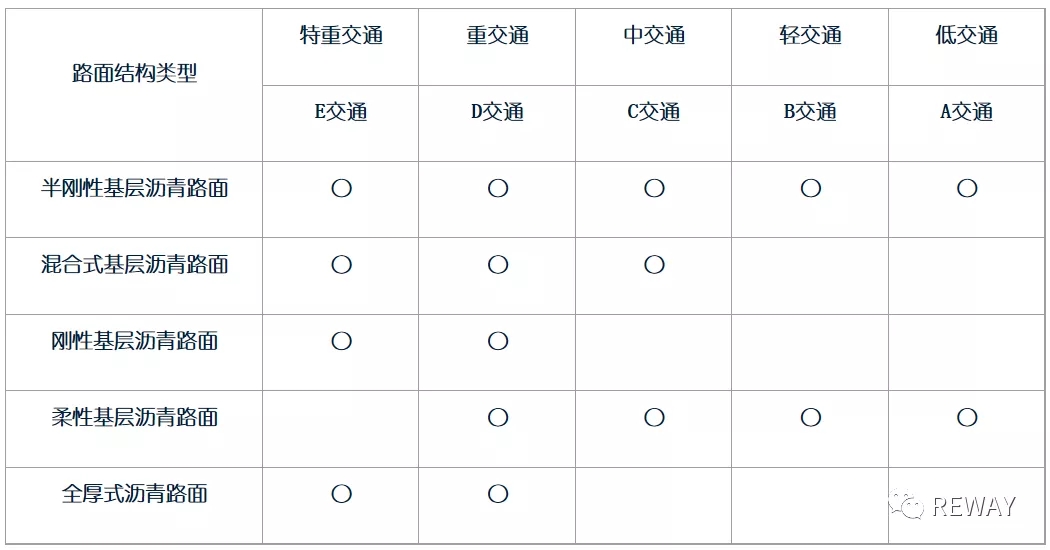Click the 特重交通 column header
This screenshot has height=550, width=1050.
tap(341, 36)
